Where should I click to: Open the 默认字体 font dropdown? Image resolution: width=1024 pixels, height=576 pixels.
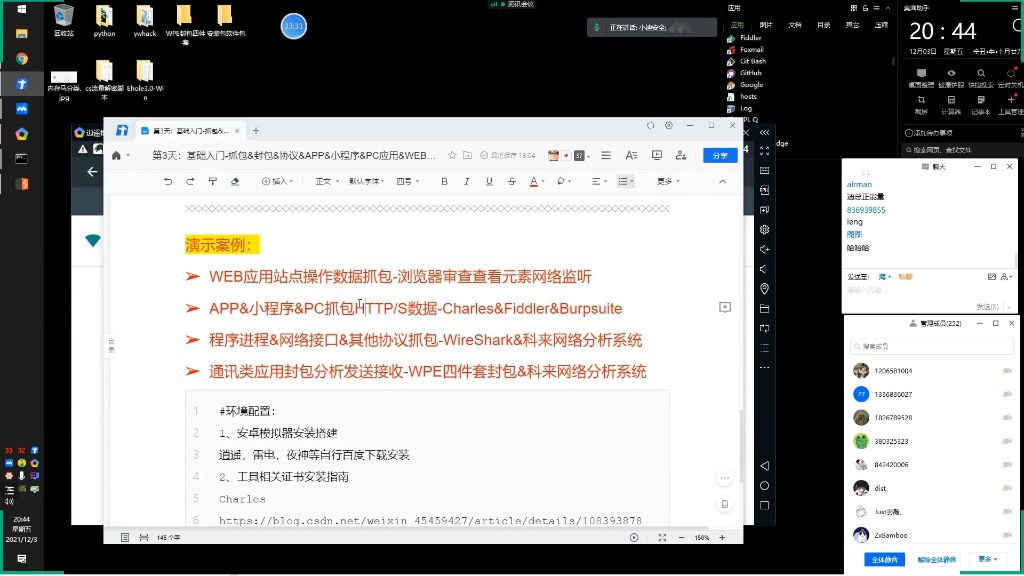coord(366,182)
